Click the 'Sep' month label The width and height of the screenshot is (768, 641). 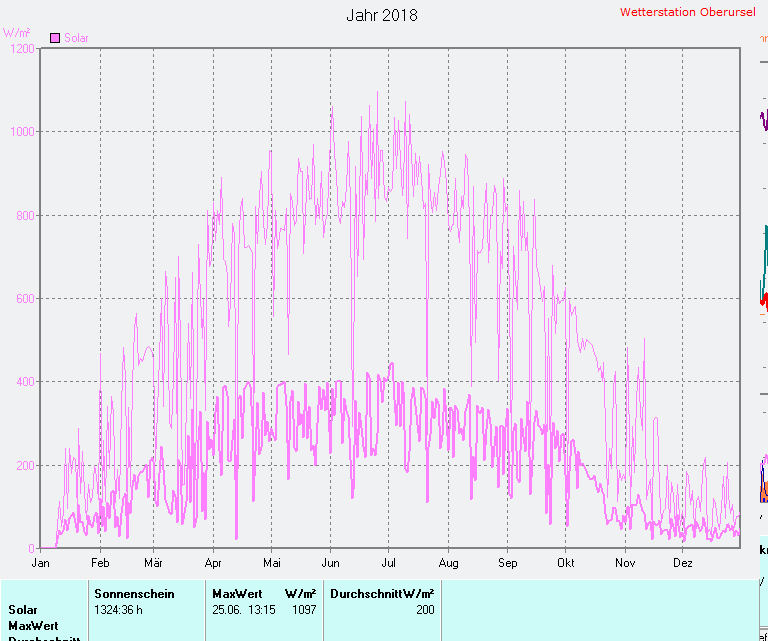coord(507,563)
